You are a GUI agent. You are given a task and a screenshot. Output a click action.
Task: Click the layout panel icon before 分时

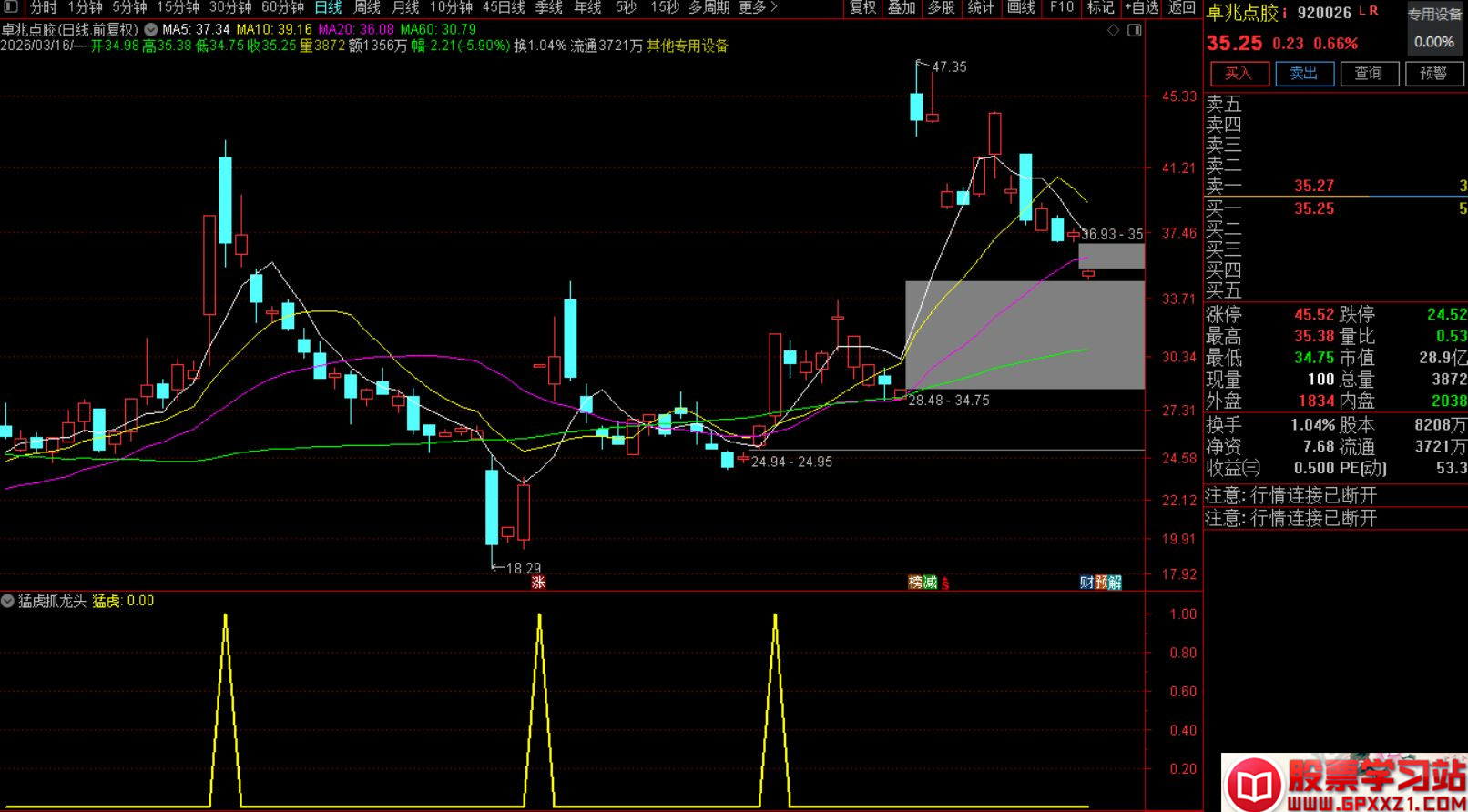[x=11, y=7]
